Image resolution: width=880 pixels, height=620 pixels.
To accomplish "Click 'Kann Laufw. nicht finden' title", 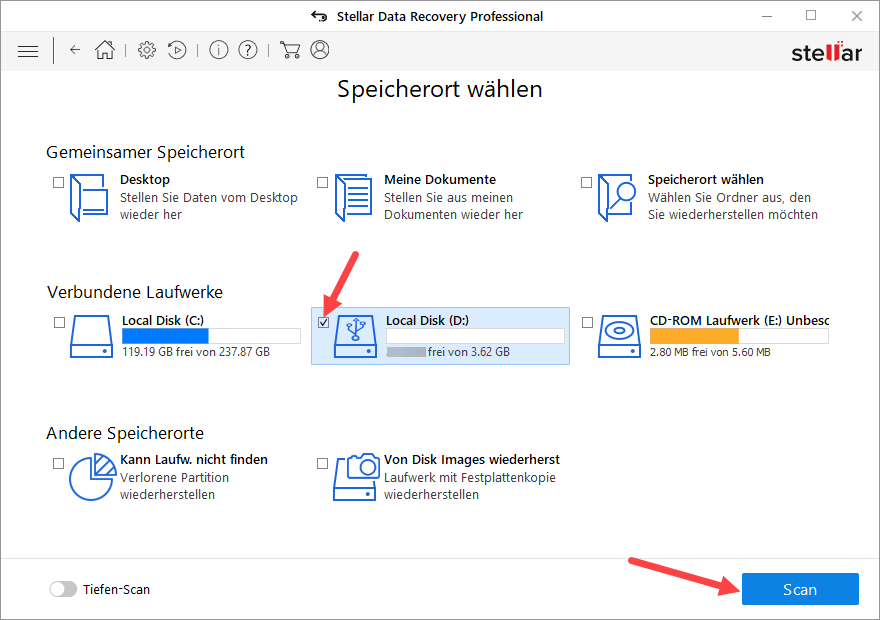I will click(194, 460).
